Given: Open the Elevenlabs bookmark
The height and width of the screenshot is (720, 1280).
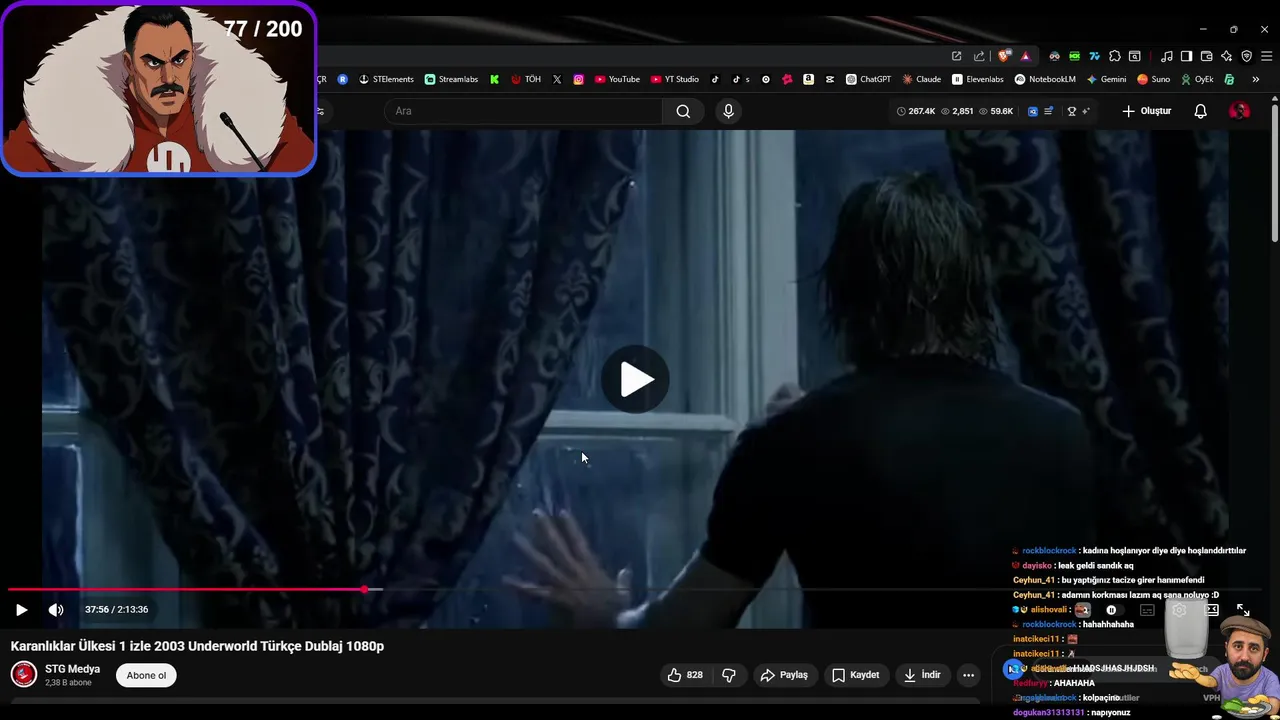Looking at the screenshot, I should click(x=977, y=79).
